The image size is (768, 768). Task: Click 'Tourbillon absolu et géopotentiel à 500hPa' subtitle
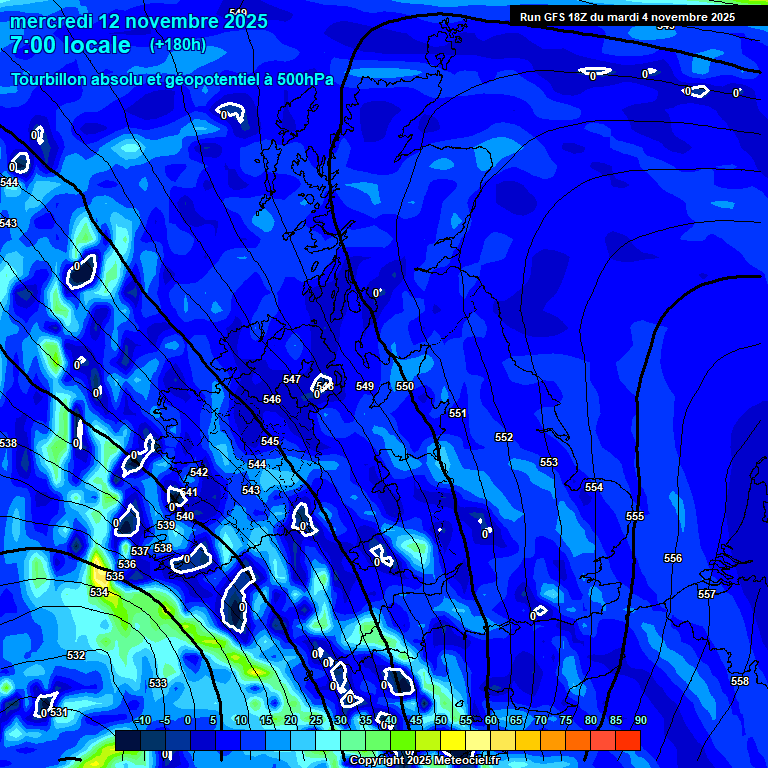(x=172, y=79)
